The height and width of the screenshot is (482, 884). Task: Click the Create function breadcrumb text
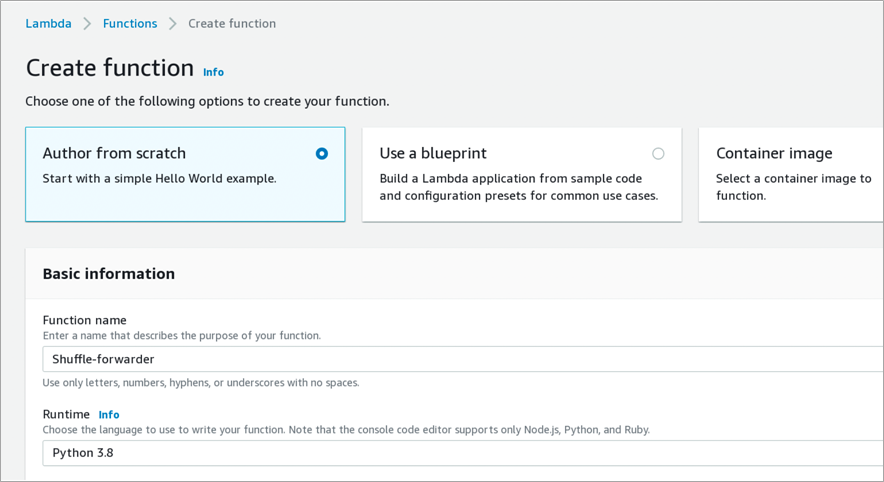click(232, 24)
